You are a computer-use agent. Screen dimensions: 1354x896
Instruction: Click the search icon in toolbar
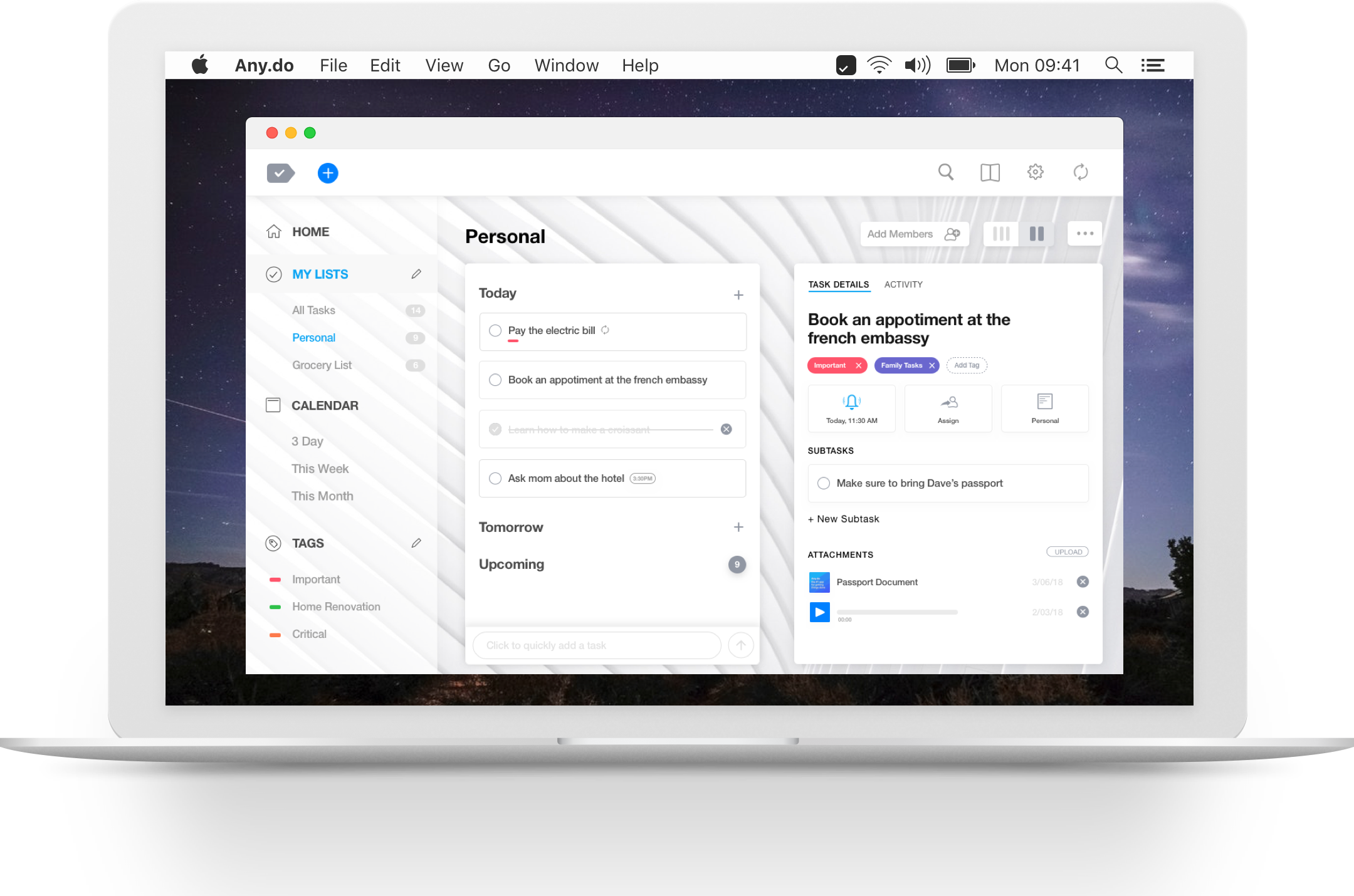point(944,172)
